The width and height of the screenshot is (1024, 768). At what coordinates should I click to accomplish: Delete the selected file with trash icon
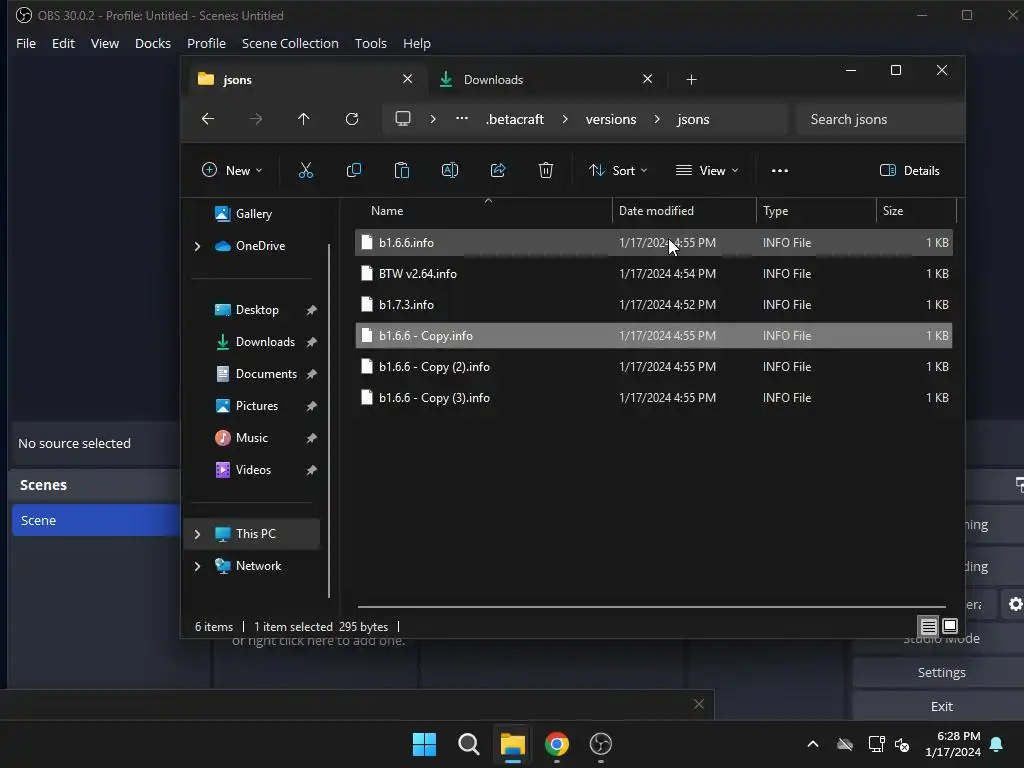(546, 170)
